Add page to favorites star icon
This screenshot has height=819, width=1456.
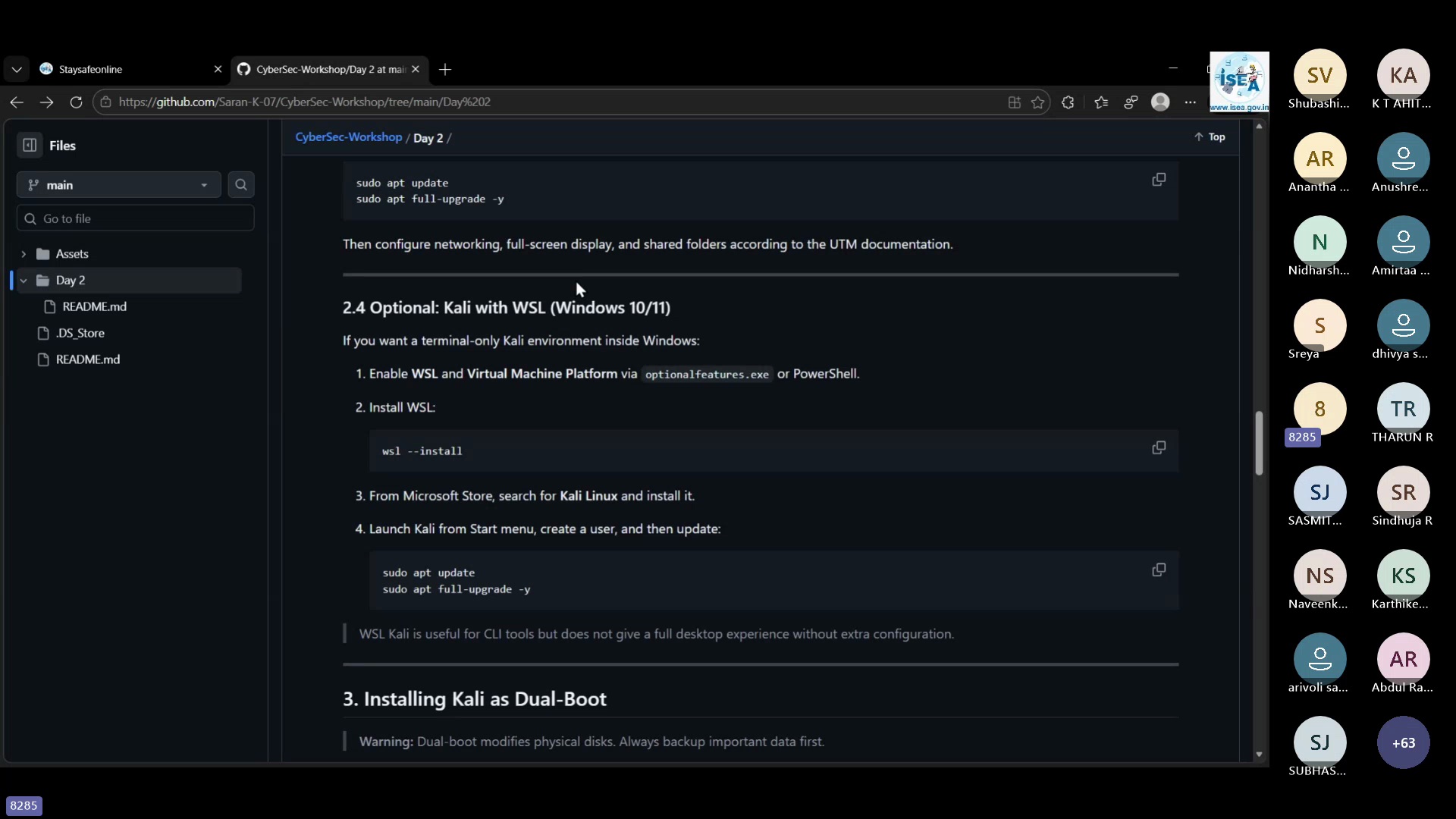tap(1038, 102)
